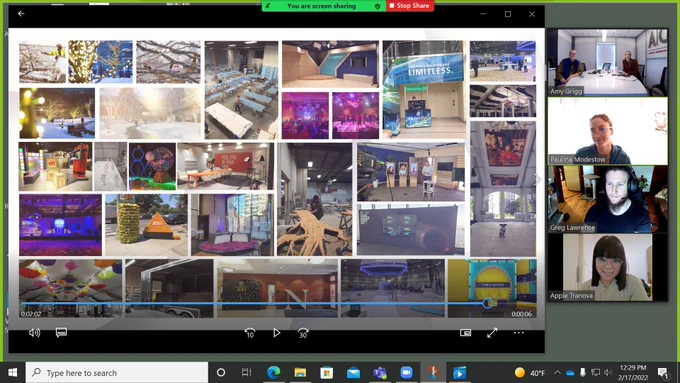Open the weather 40°F widget

pyautogui.click(x=530, y=373)
